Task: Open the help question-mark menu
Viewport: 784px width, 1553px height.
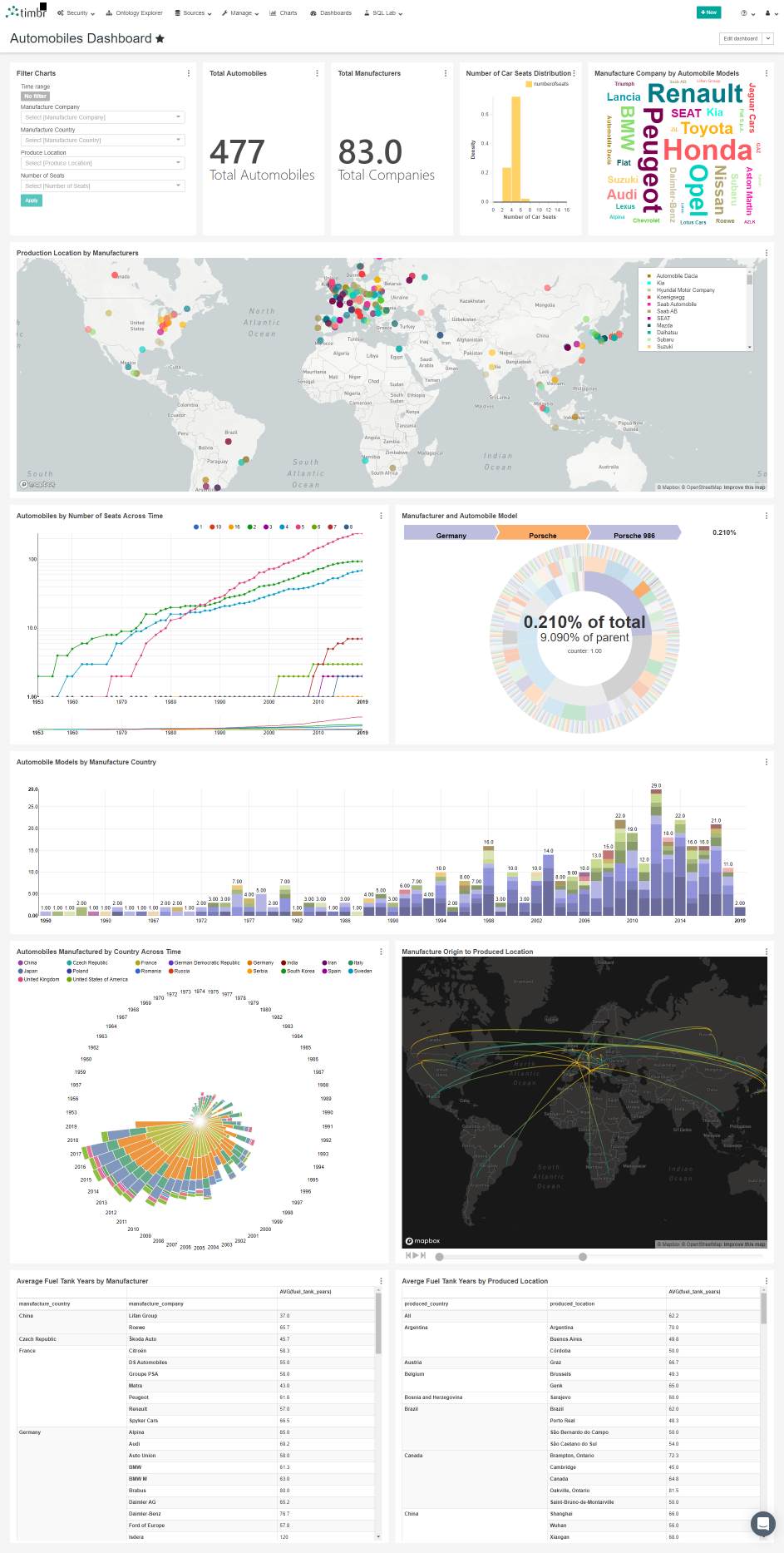Action: pyautogui.click(x=747, y=13)
